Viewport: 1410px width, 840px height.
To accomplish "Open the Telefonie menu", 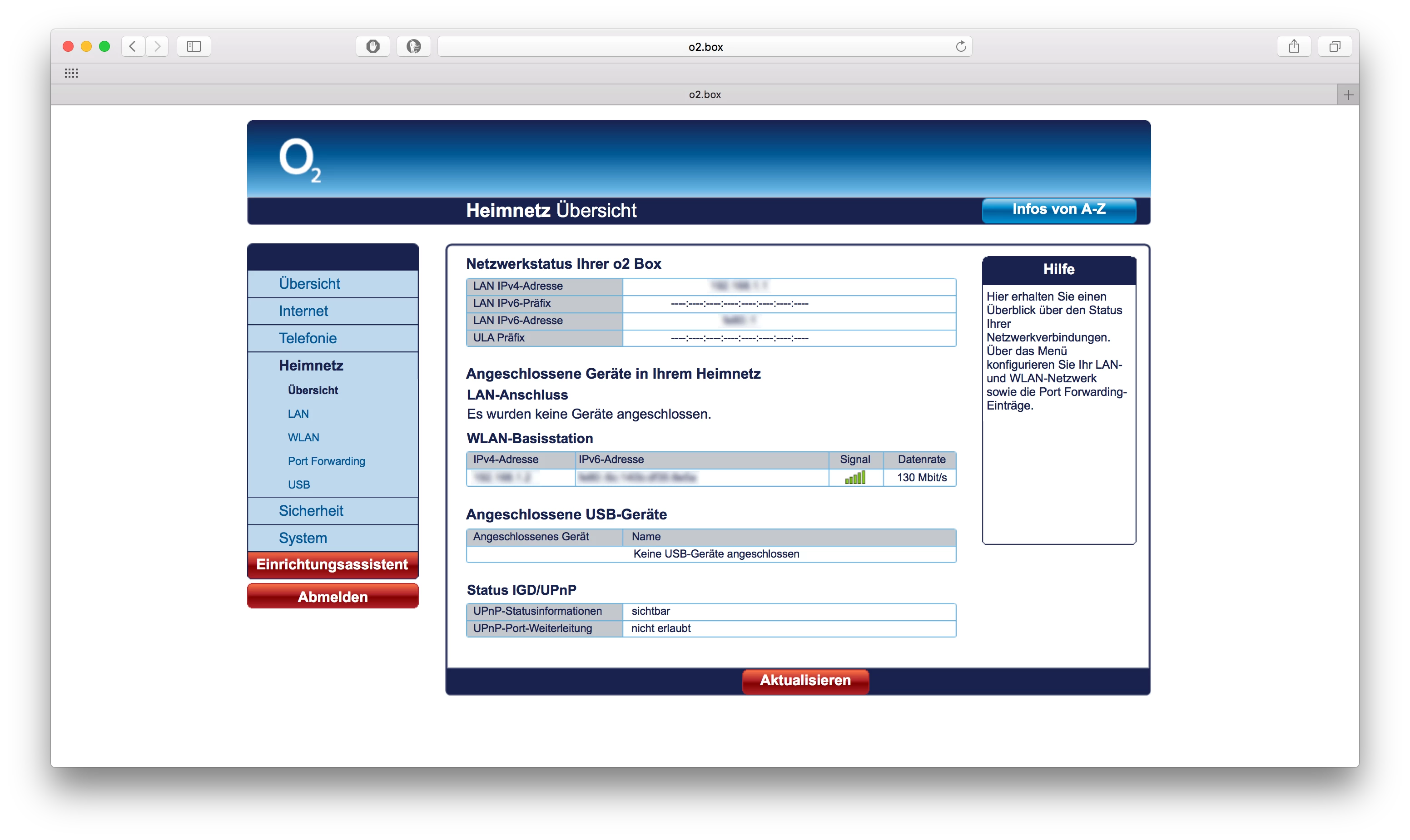I will (333, 338).
